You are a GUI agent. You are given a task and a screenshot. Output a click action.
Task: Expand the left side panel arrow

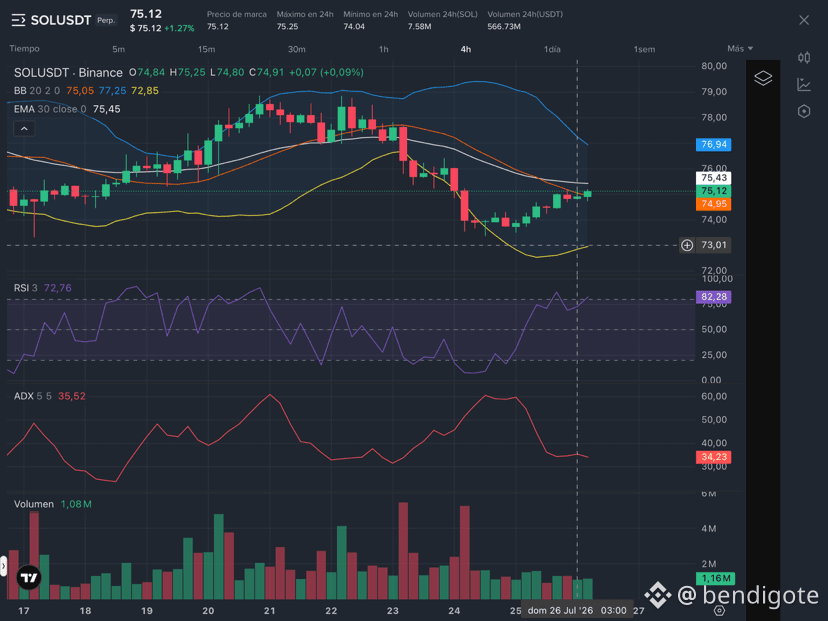[3, 566]
